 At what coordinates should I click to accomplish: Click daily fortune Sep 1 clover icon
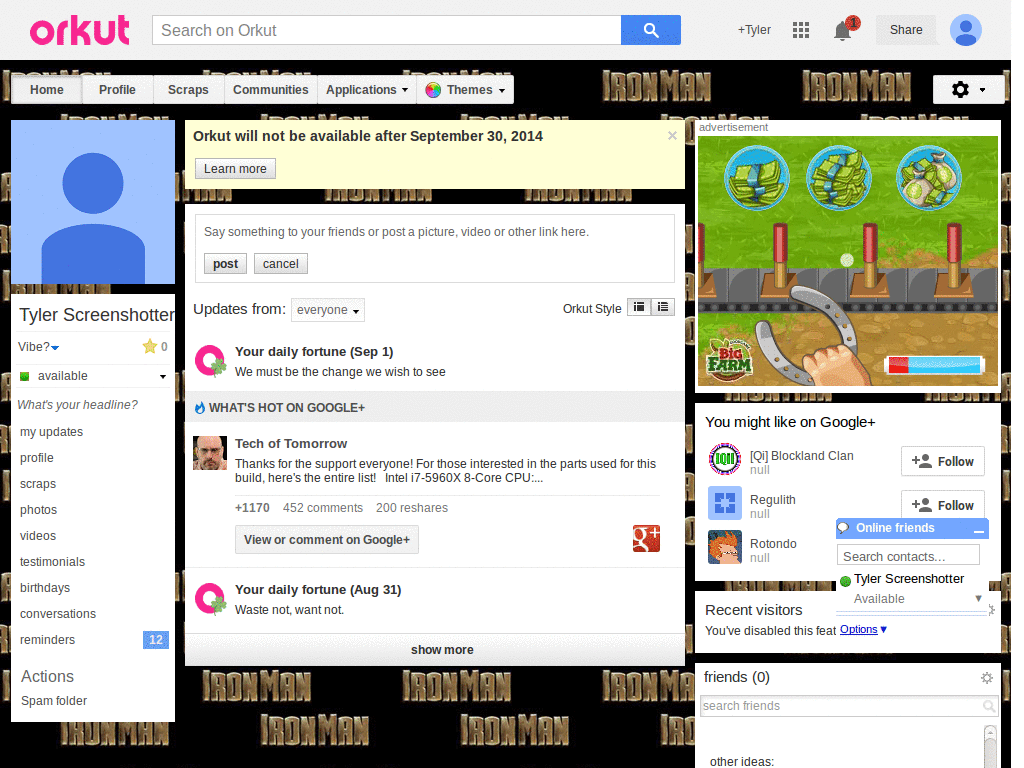[210, 361]
